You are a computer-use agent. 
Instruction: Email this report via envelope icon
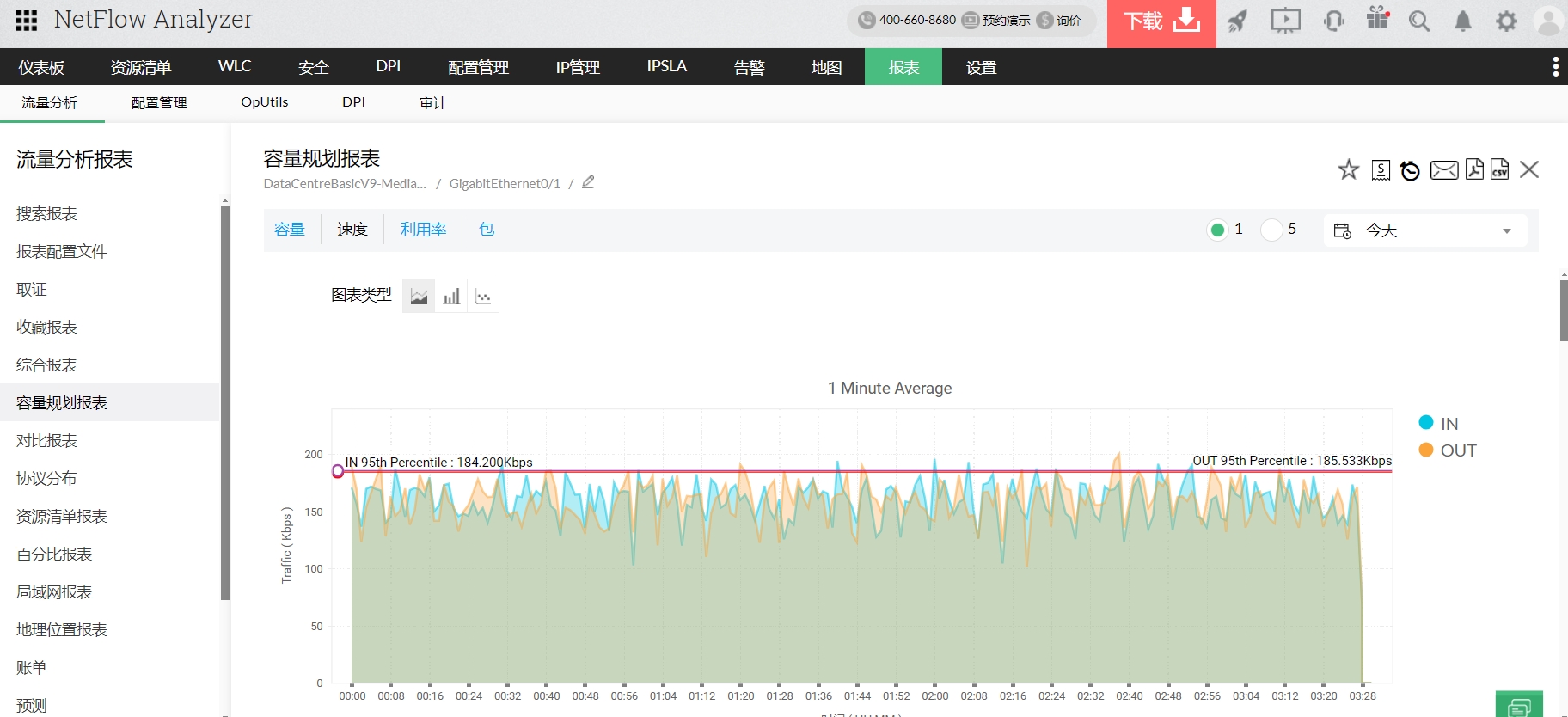[x=1443, y=170]
